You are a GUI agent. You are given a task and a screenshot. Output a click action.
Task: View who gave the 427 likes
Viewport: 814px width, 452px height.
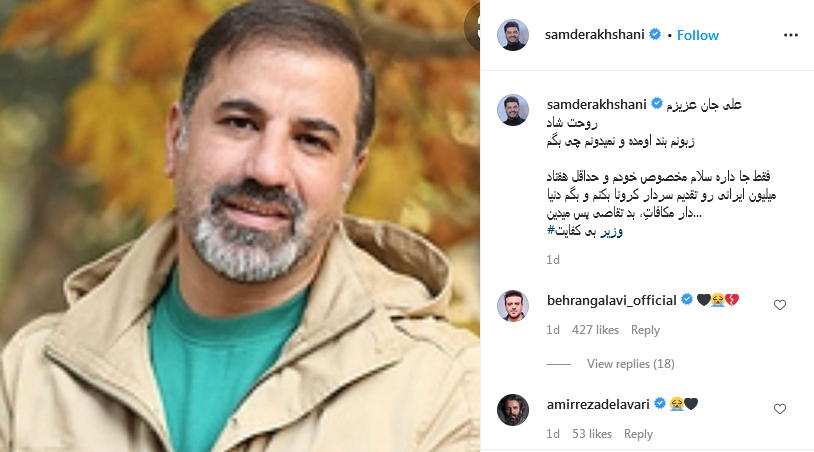point(595,330)
